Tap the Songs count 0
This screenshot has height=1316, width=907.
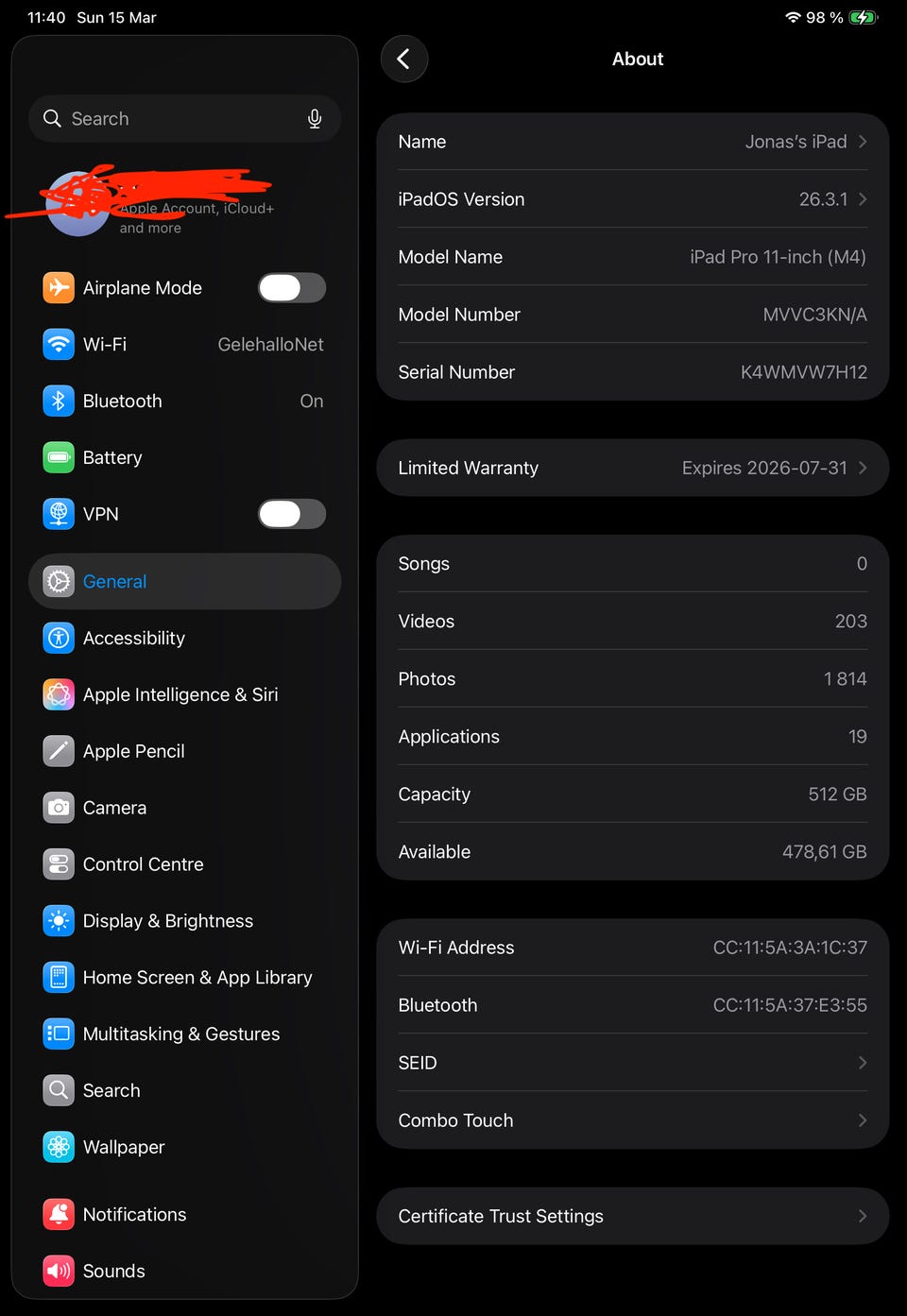click(862, 564)
